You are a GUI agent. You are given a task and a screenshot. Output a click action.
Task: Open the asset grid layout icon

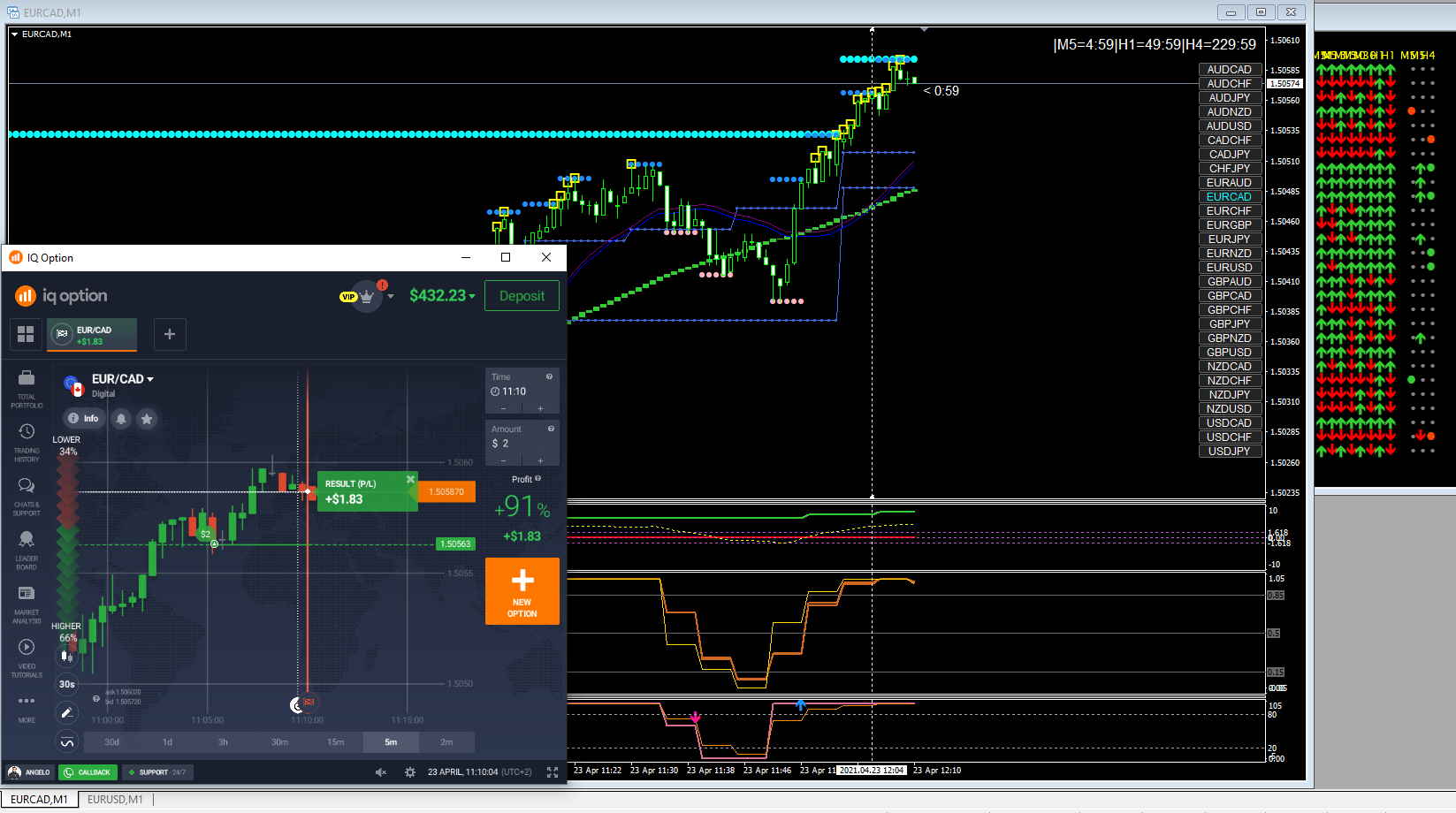26,334
